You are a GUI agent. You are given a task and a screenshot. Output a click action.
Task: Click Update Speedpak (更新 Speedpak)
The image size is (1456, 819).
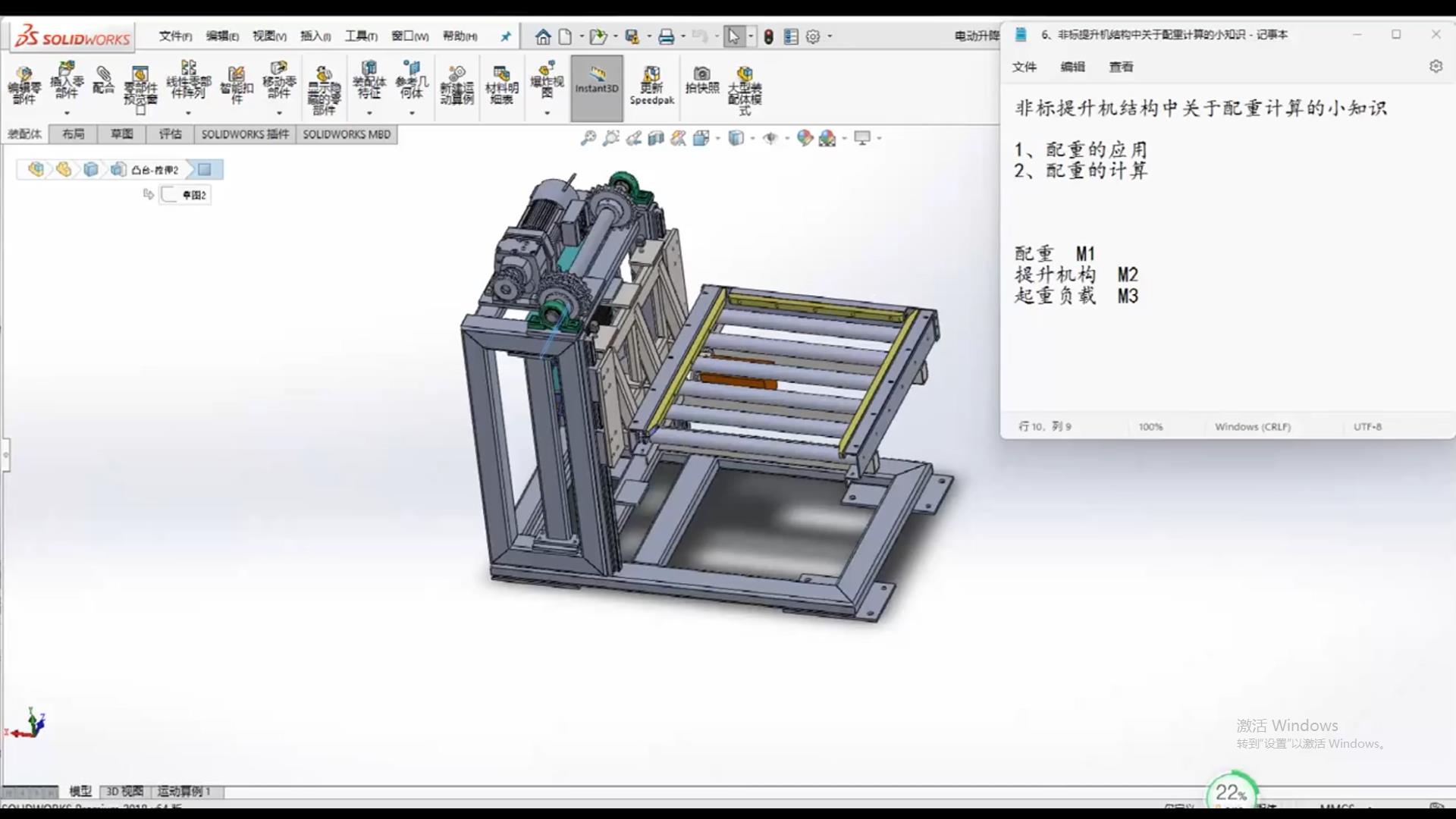coord(651,85)
